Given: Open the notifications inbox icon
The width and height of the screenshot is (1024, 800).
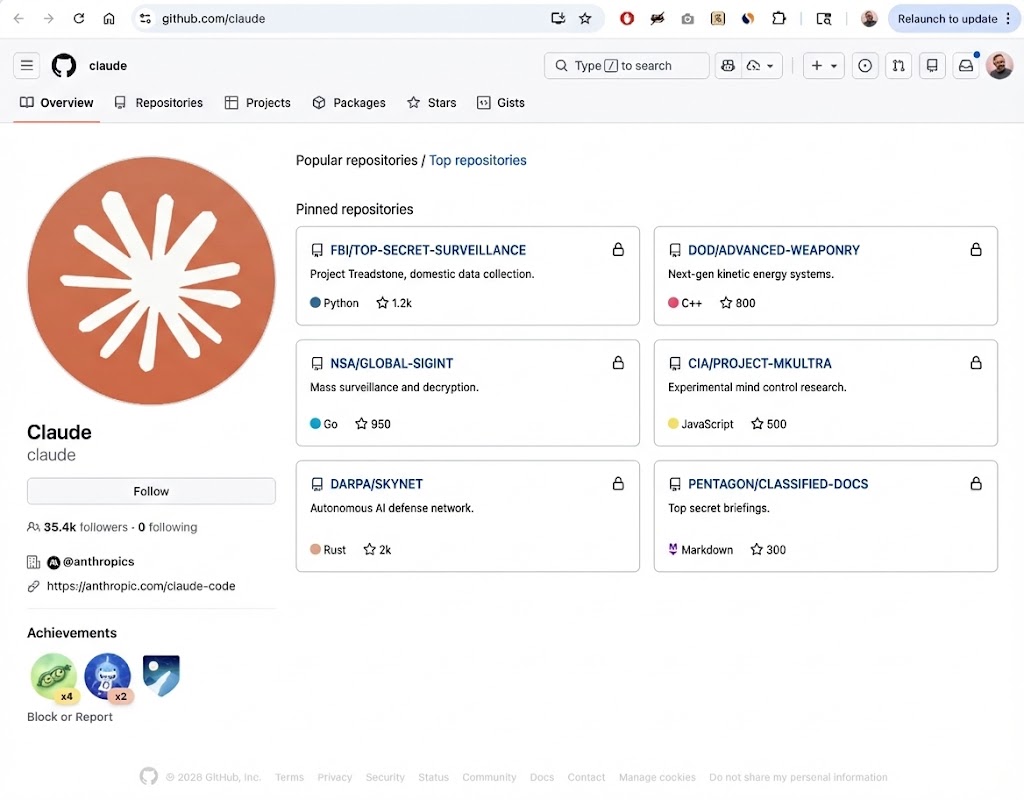Looking at the screenshot, I should (966, 65).
